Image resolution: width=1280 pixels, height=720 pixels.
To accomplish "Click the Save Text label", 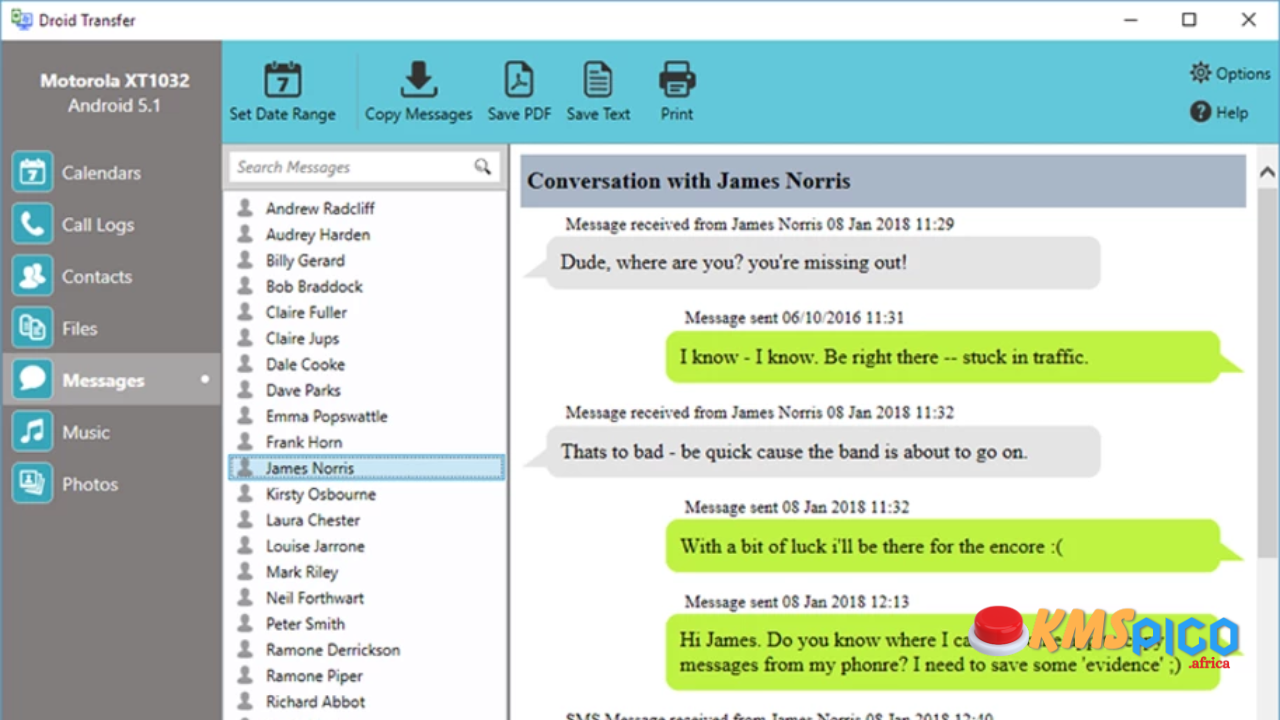I will point(598,114).
